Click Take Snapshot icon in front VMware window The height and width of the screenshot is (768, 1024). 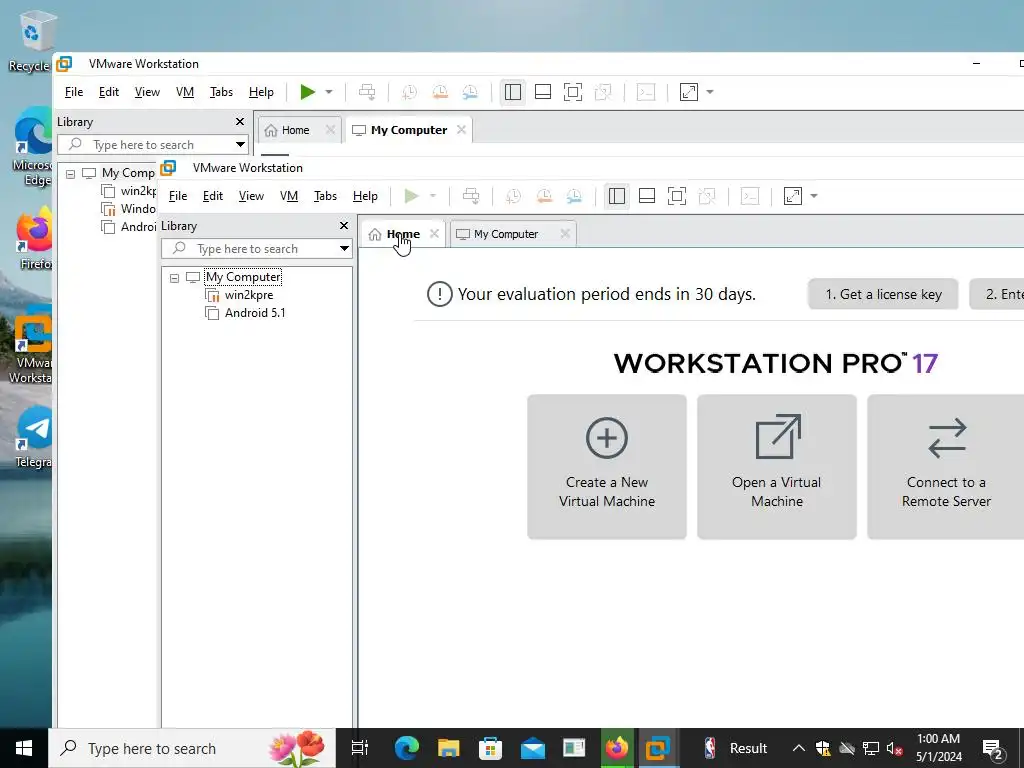click(513, 196)
